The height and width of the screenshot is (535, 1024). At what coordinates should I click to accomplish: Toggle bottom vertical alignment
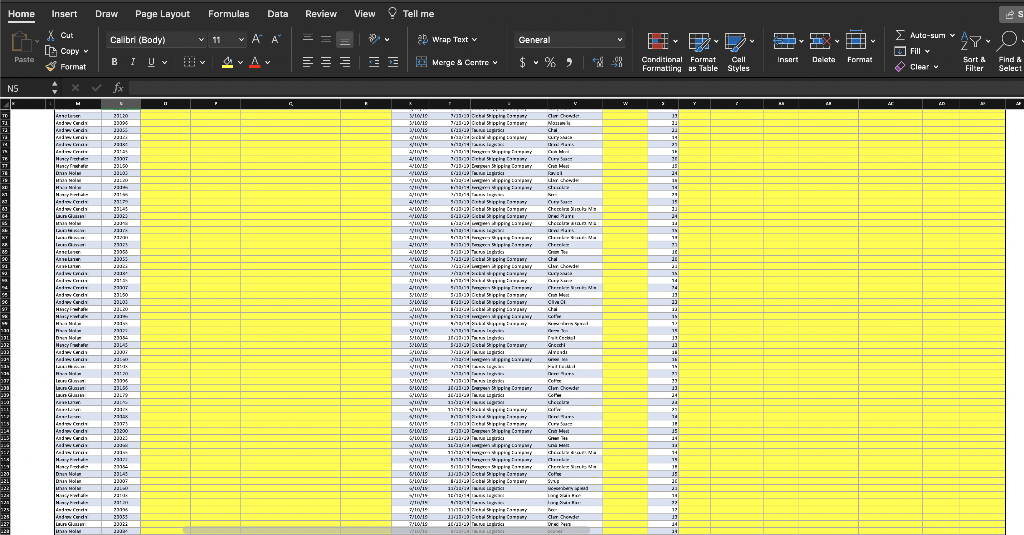point(345,39)
